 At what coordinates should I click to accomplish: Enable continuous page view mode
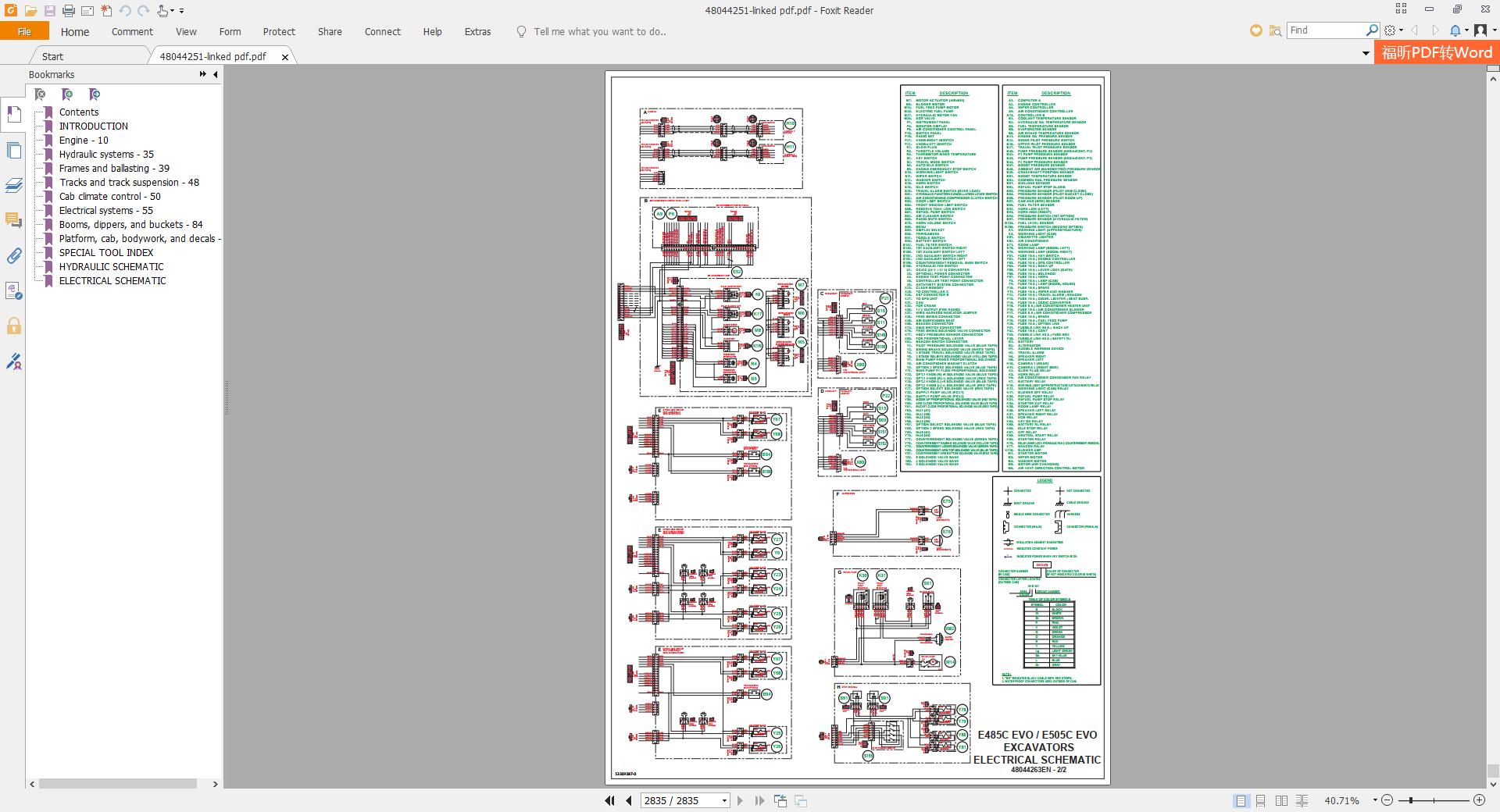(1261, 800)
